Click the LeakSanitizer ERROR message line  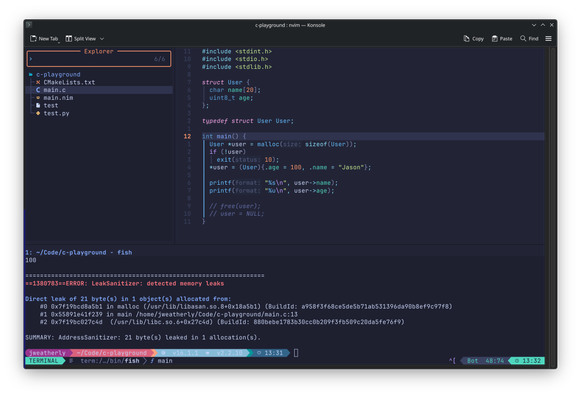[124, 284]
